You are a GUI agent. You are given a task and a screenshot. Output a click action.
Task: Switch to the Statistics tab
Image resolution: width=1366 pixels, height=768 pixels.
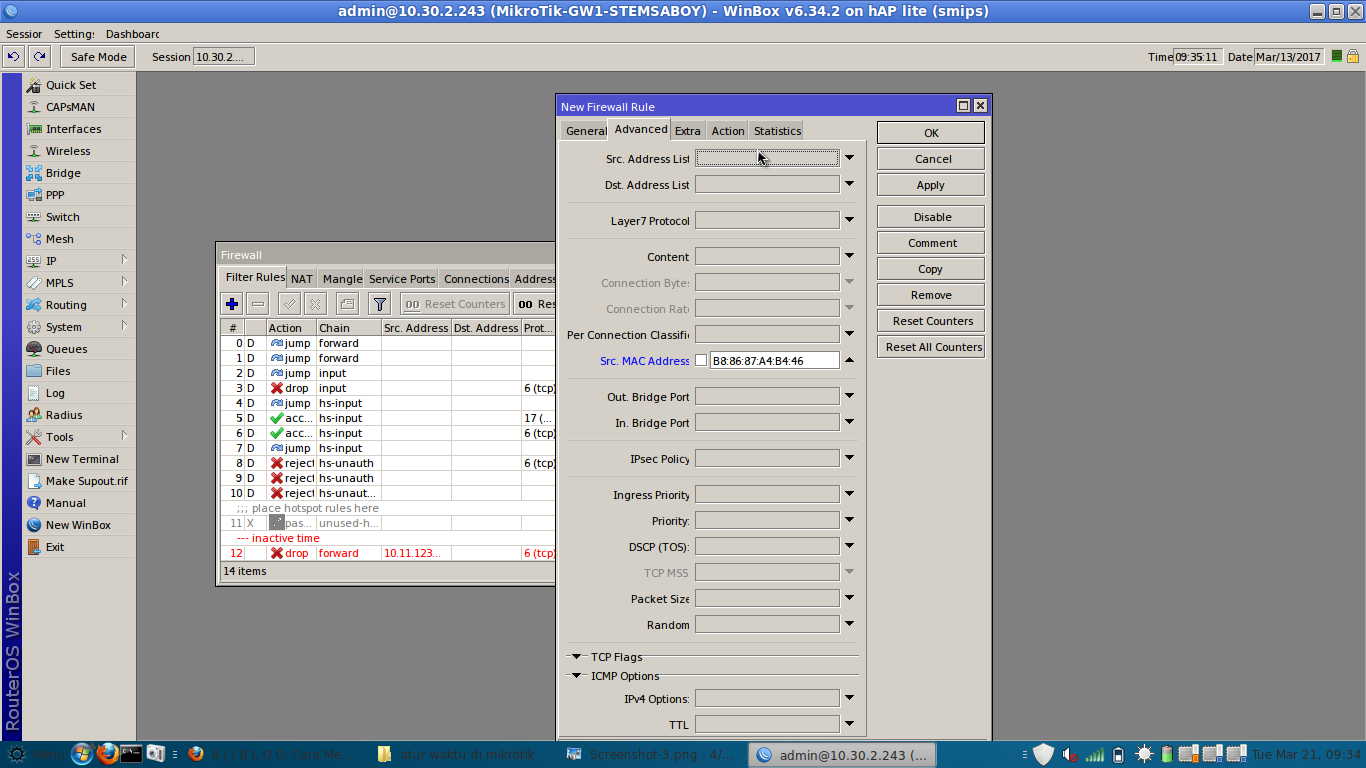pyautogui.click(x=777, y=131)
